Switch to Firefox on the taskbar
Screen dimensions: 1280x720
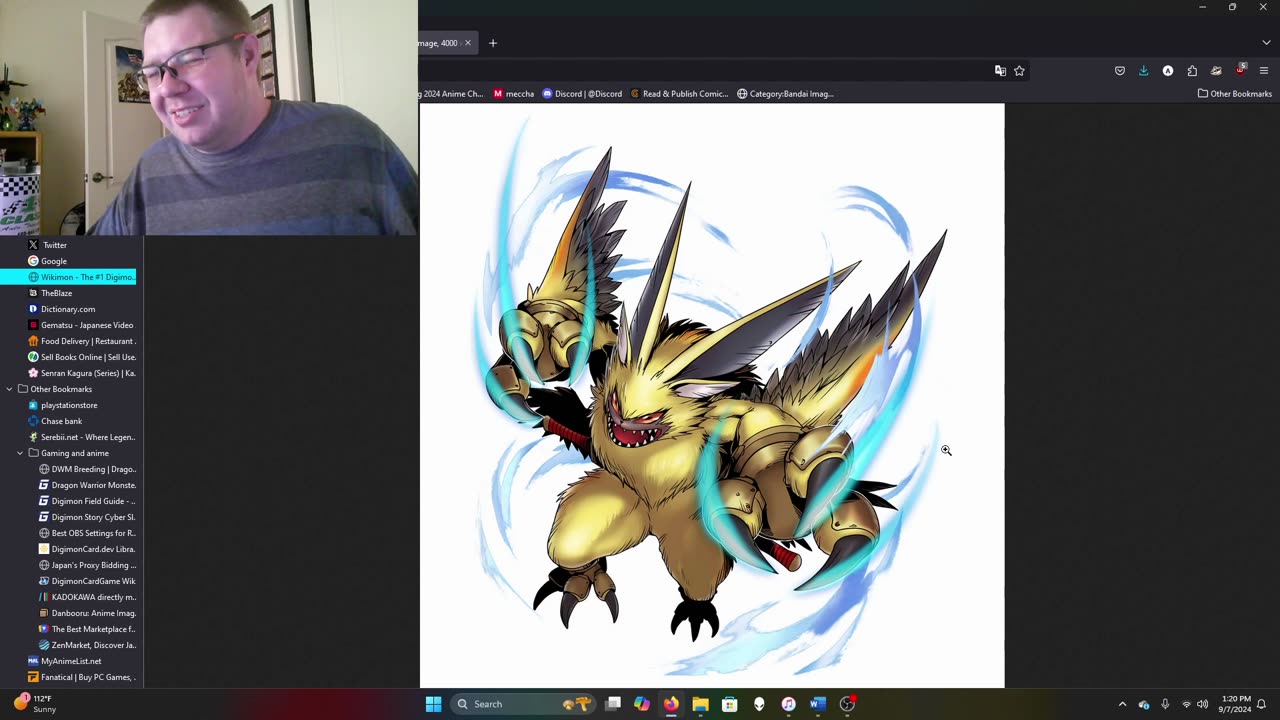tap(671, 704)
